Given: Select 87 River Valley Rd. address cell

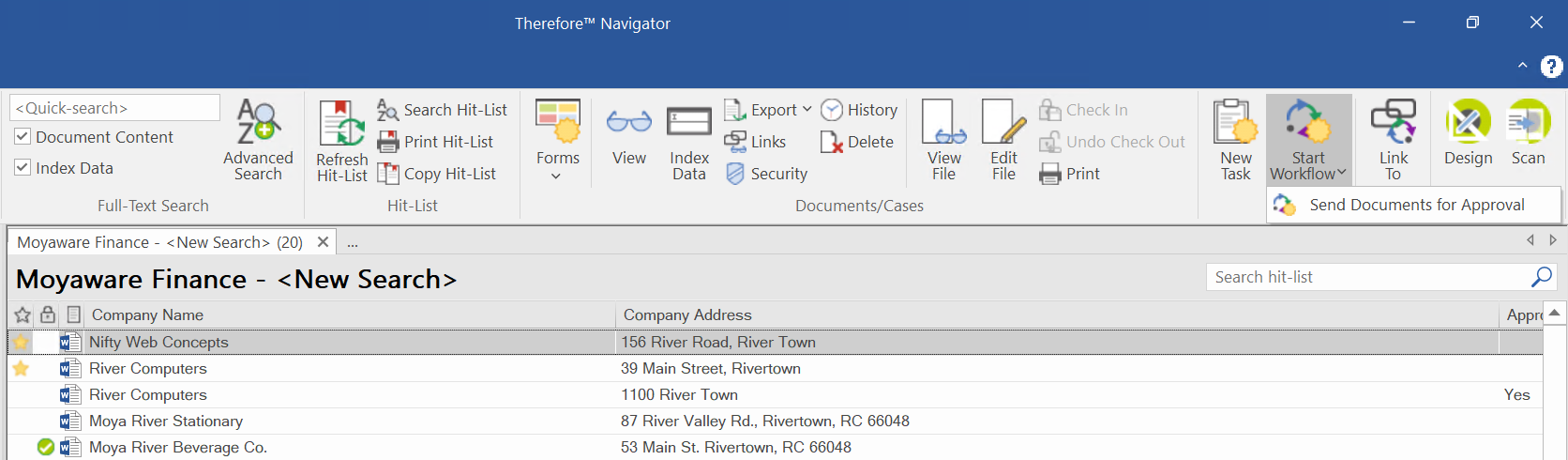Looking at the screenshot, I should click(x=764, y=422).
